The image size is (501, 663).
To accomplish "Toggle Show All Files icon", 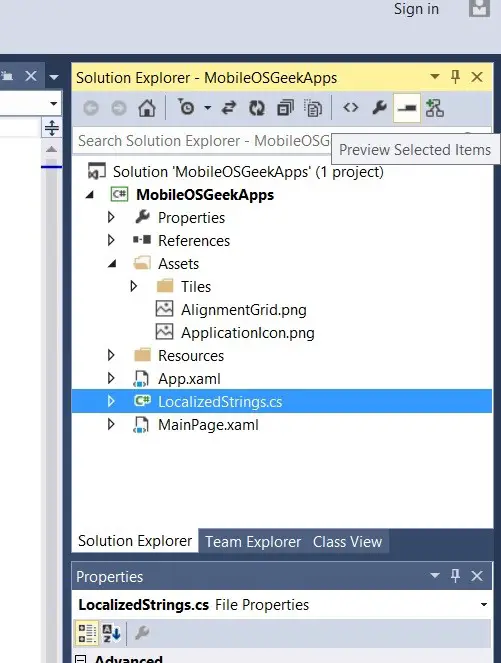I will [313, 109].
